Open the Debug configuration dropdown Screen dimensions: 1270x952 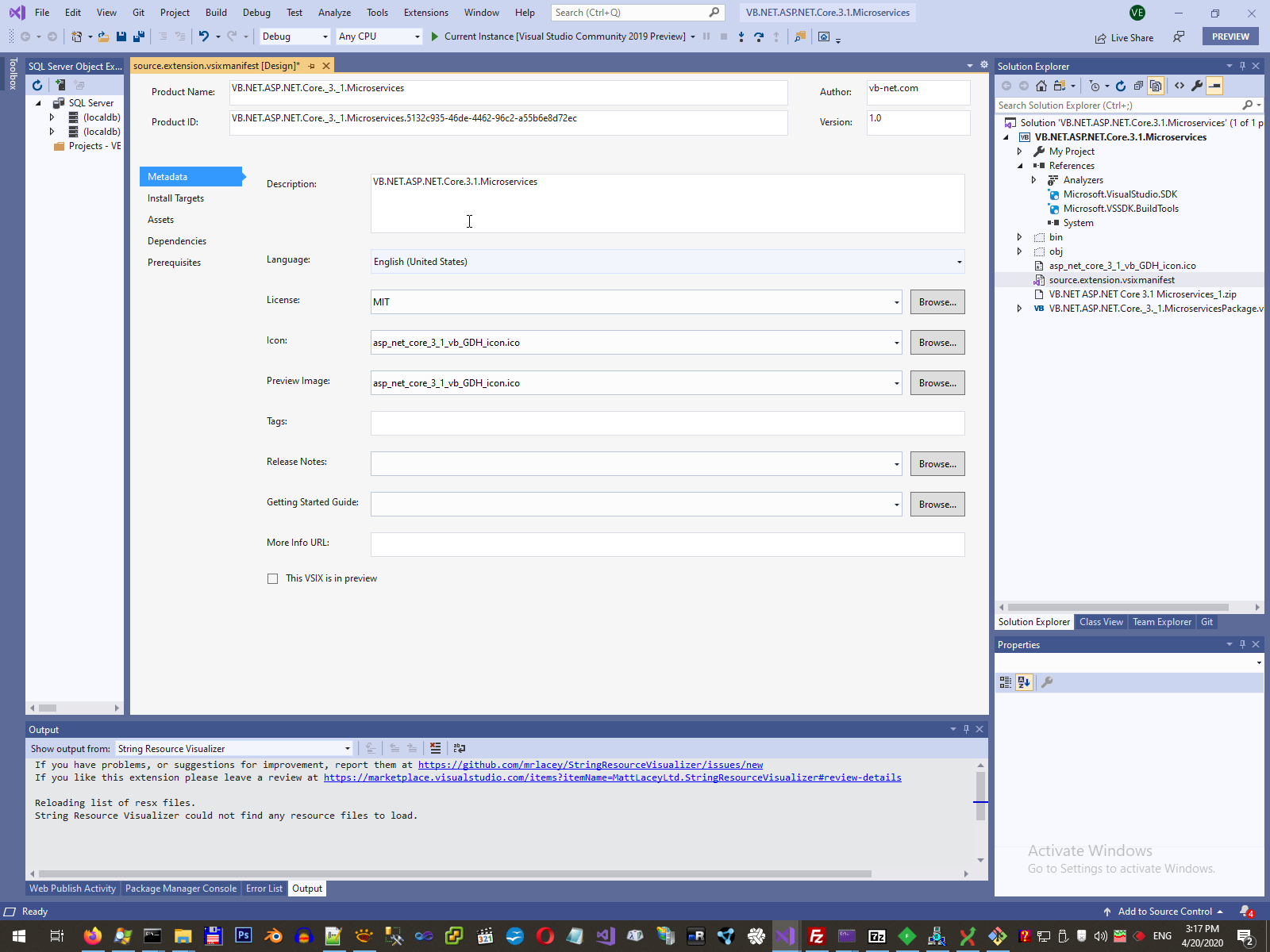point(294,36)
